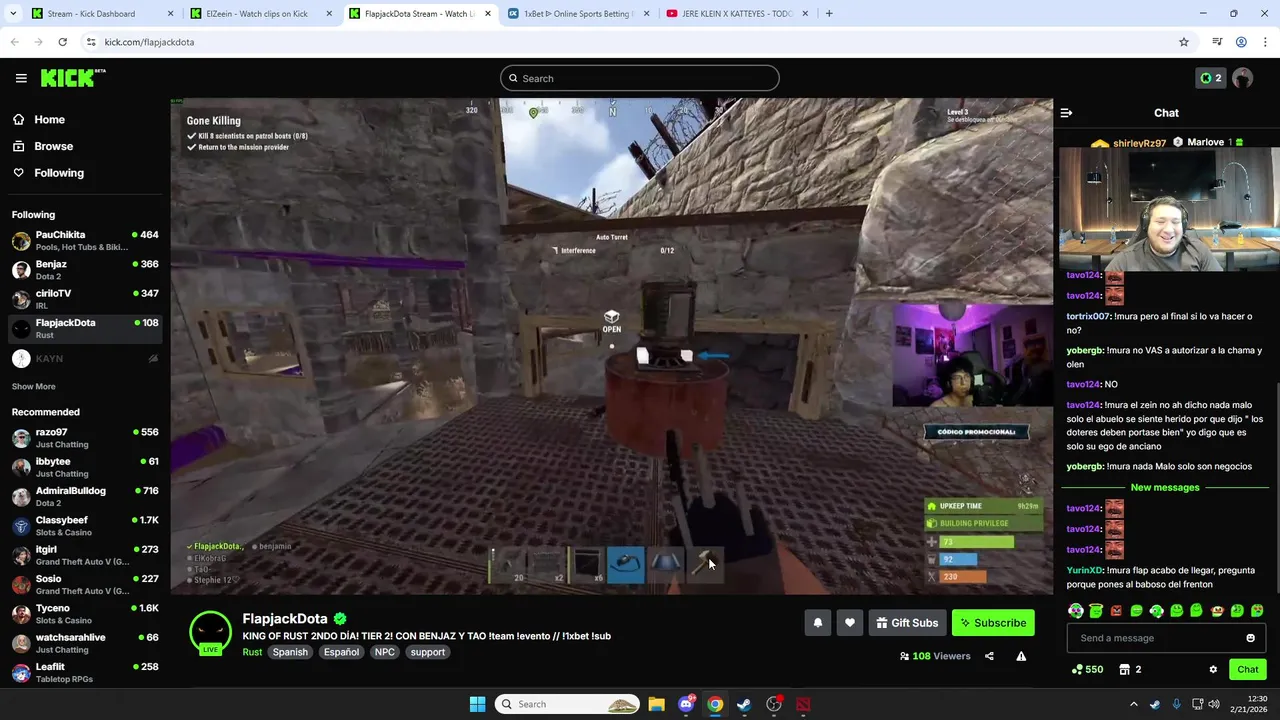
Task: Click the NPC tag
Action: 385,652
